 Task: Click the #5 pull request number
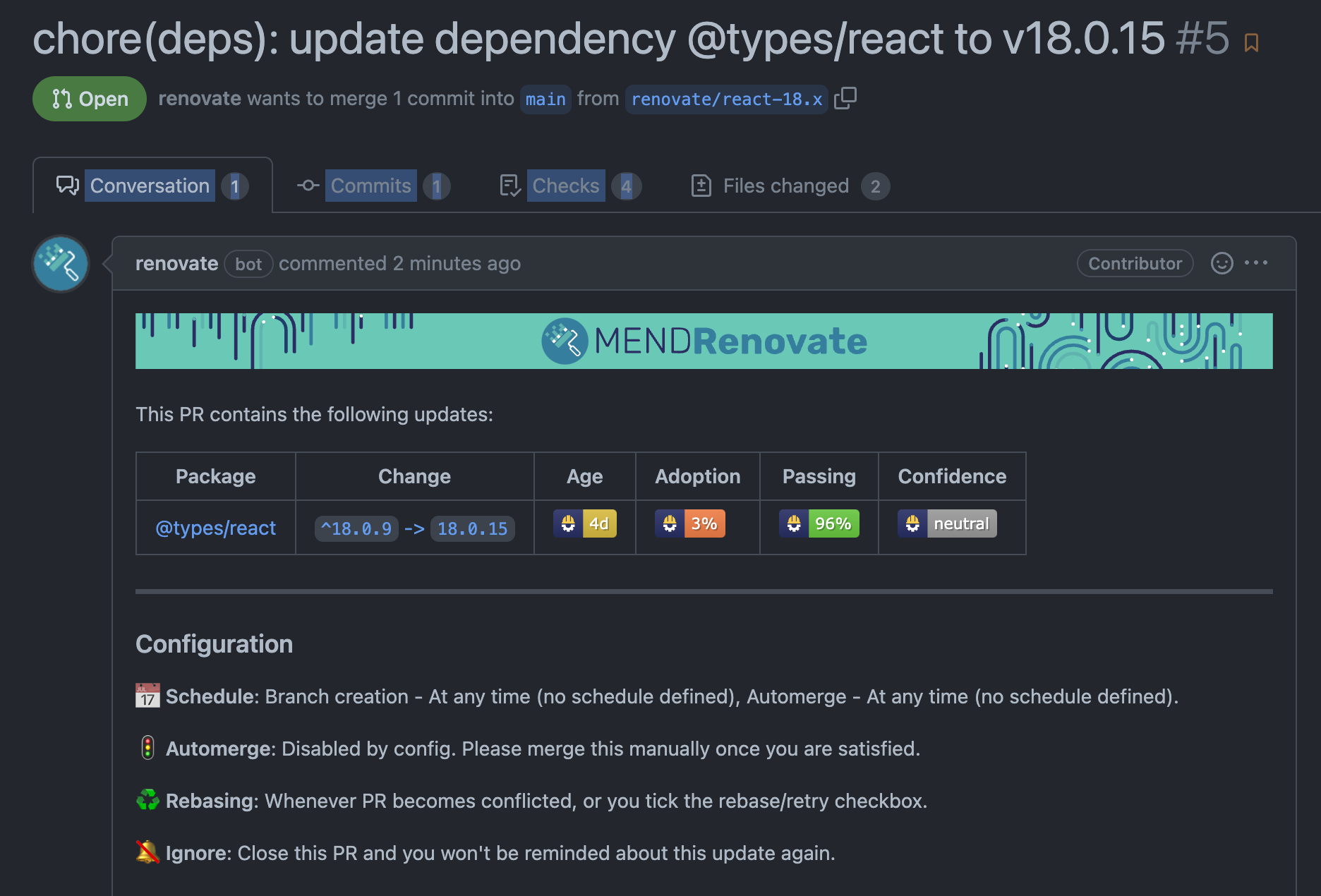pos(1202,38)
